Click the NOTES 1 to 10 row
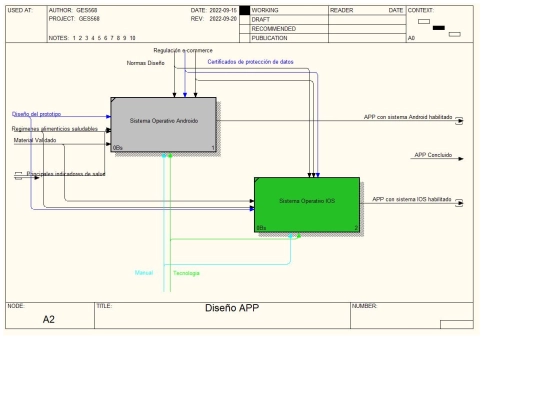Image resolution: width=540 pixels, height=405 pixels. [x=92, y=38]
